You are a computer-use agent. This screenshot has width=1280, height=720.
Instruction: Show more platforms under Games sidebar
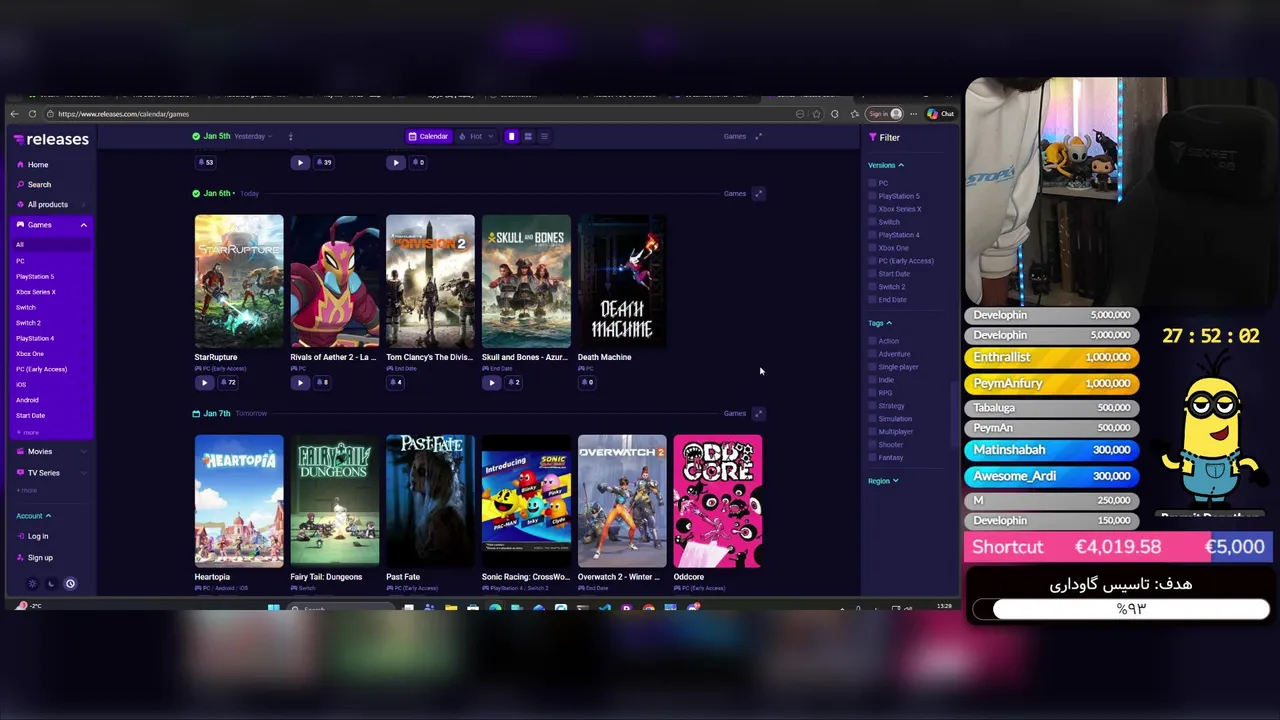click(x=27, y=432)
